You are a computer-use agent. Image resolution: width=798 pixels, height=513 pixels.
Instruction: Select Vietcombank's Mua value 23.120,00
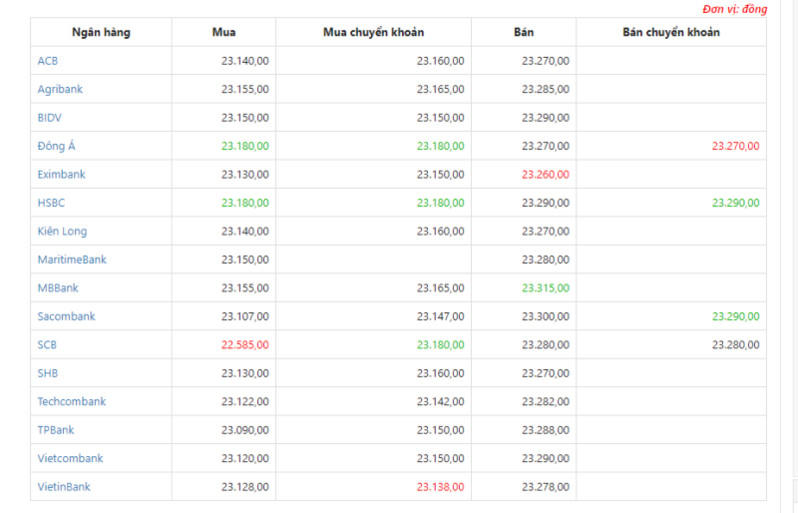(x=245, y=459)
